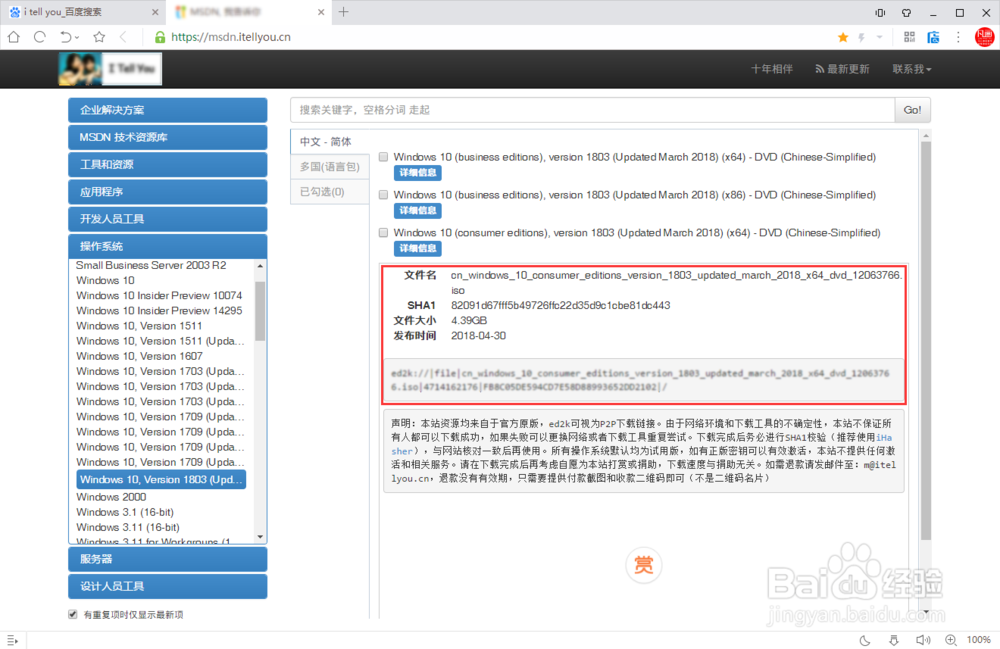Open the extensions grid icon
The width and height of the screenshot is (1000, 649).
909,37
